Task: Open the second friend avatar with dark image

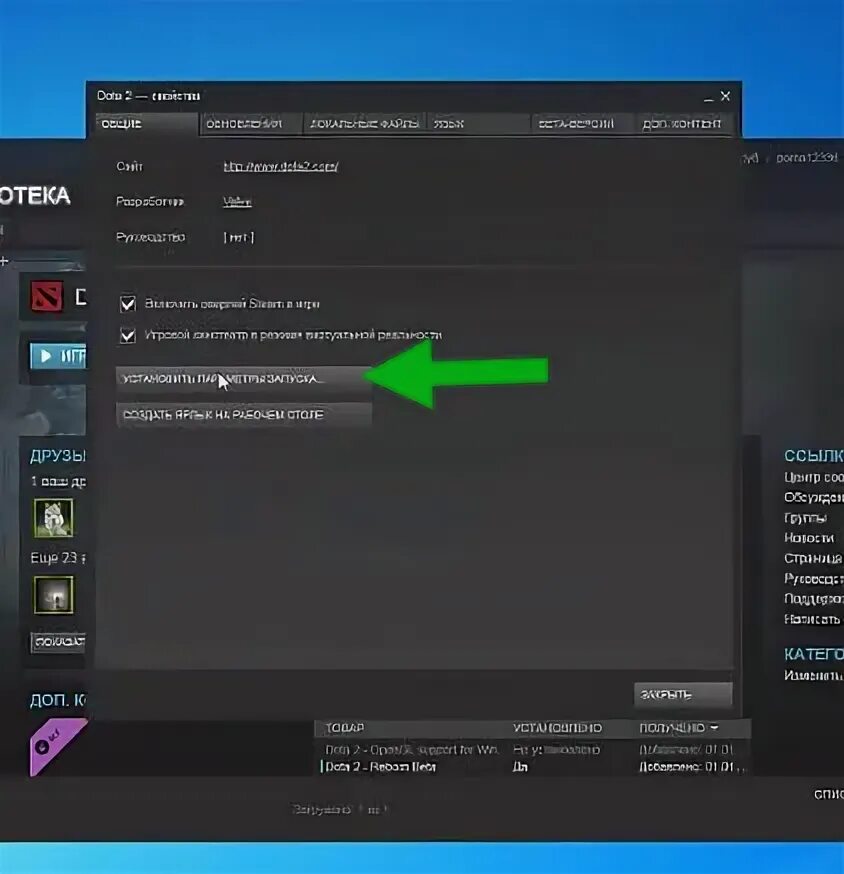Action: coord(54,595)
